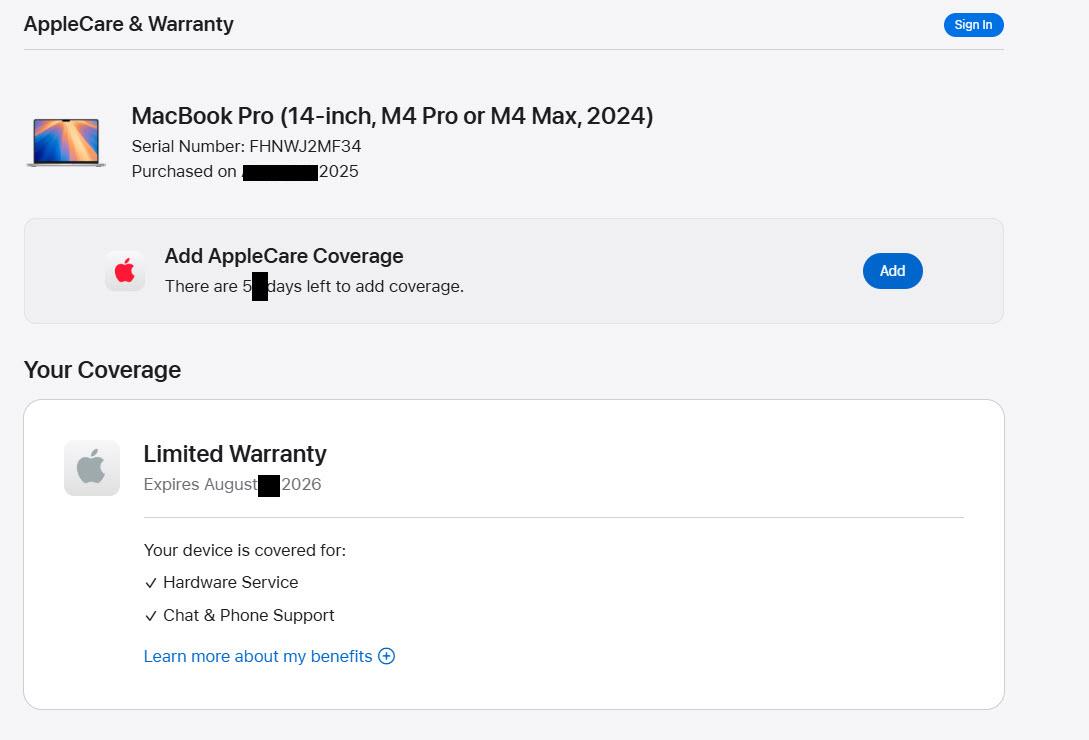The width and height of the screenshot is (1089, 740).
Task: Click the red Apple logo AppleCare icon
Action: click(x=125, y=271)
